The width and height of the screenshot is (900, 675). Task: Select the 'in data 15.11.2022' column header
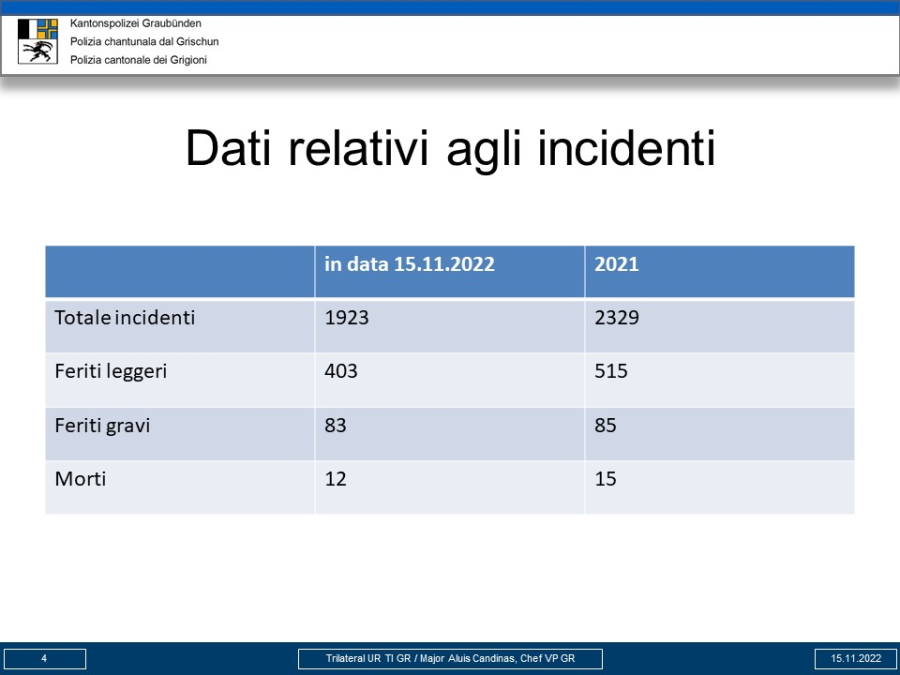[409, 265]
